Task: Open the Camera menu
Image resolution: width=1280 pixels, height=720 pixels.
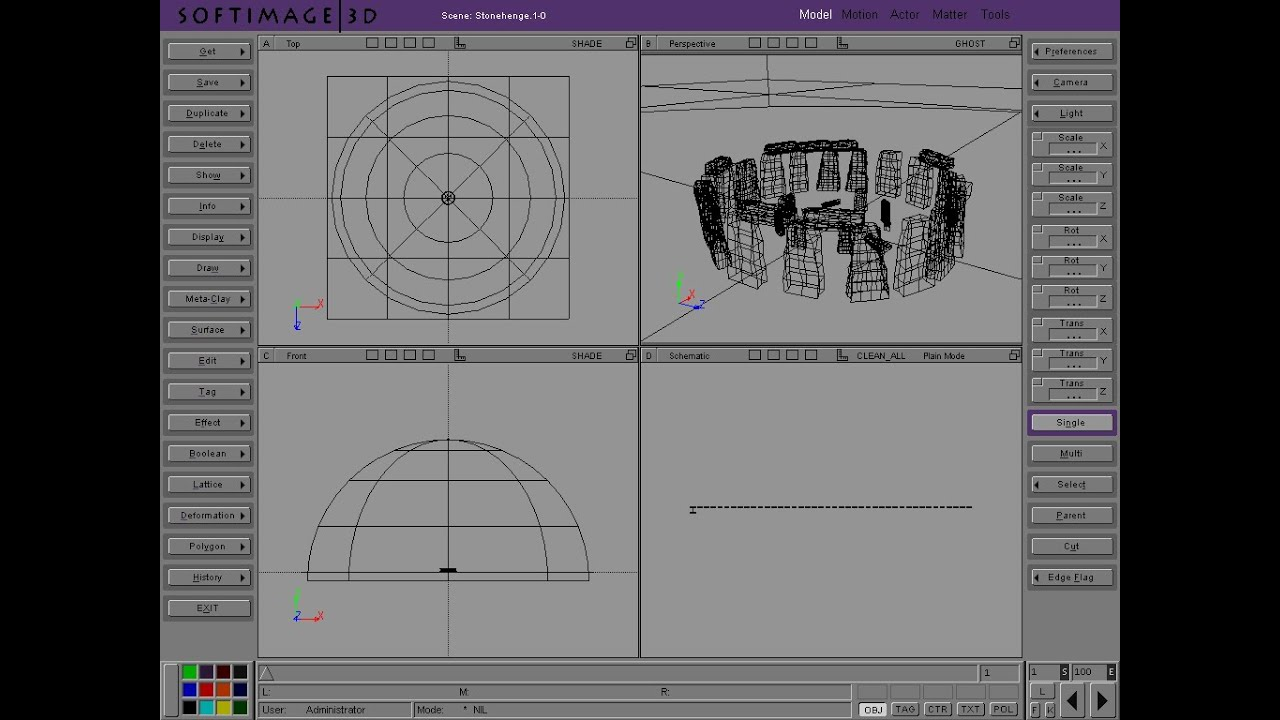Action: click(x=1071, y=82)
